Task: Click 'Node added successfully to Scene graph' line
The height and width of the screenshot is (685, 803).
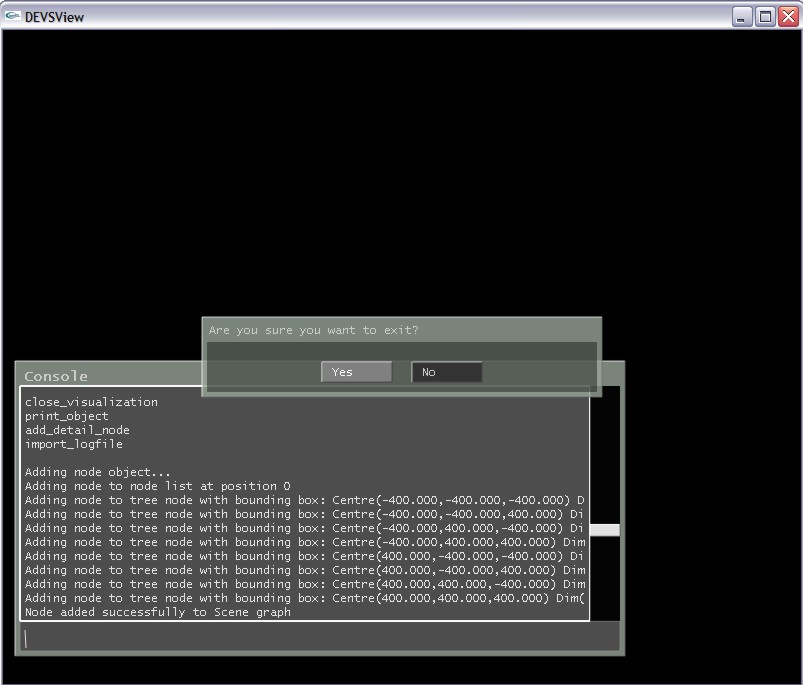Action: (x=158, y=612)
